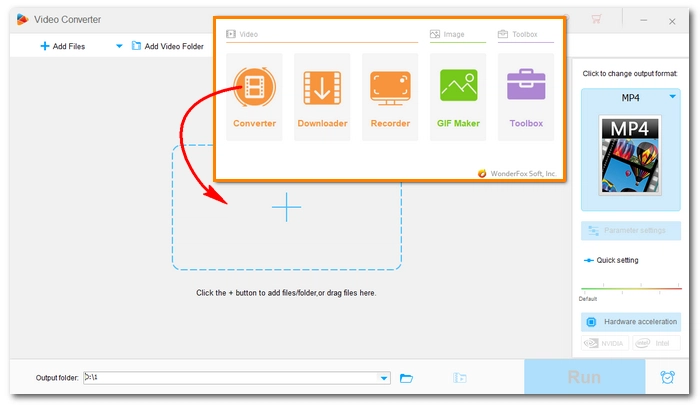Click the MP4 output format thumbnail
The height and width of the screenshot is (405, 700).
pos(630,155)
